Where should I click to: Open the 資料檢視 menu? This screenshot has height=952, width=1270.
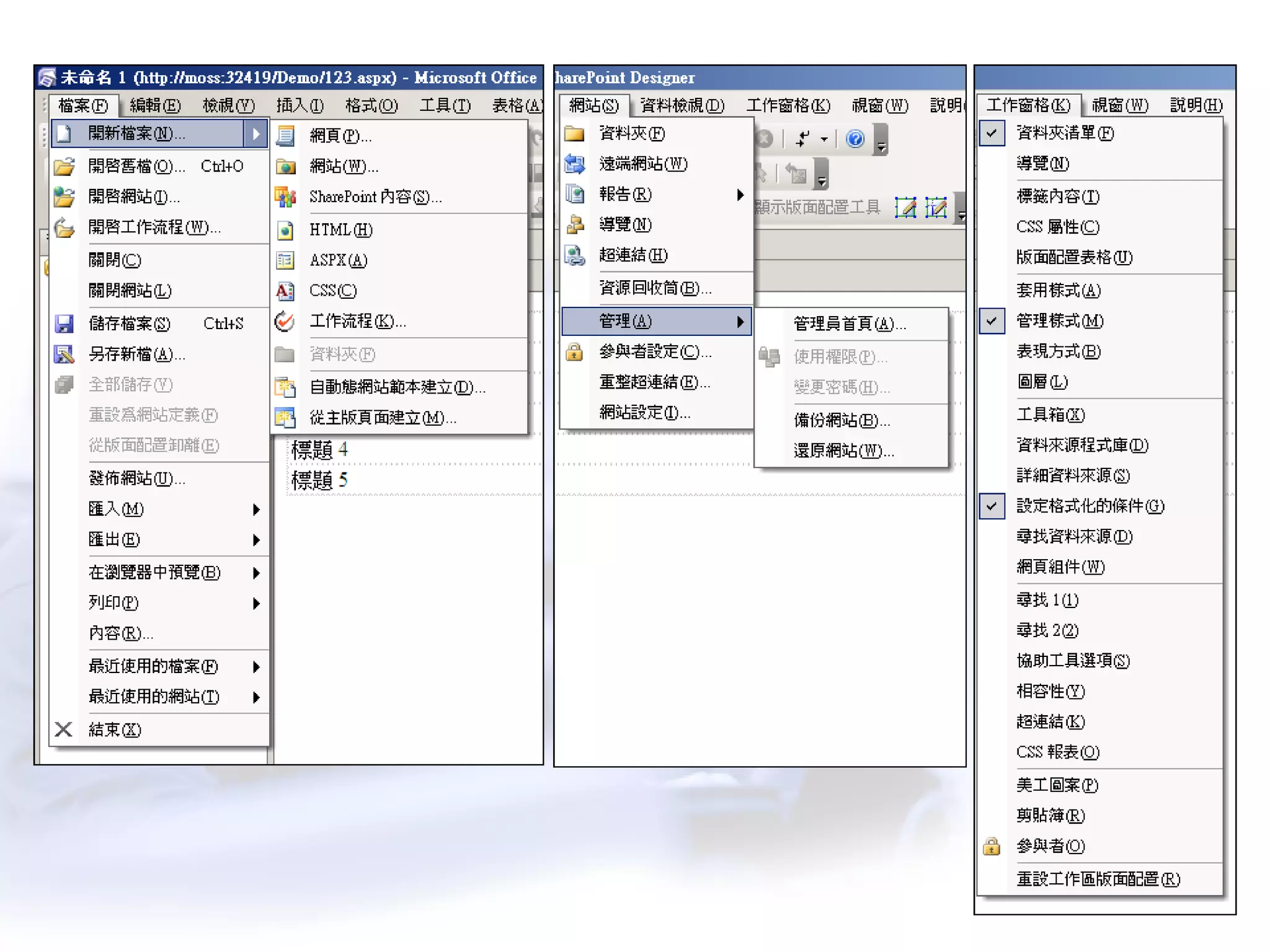coord(682,105)
